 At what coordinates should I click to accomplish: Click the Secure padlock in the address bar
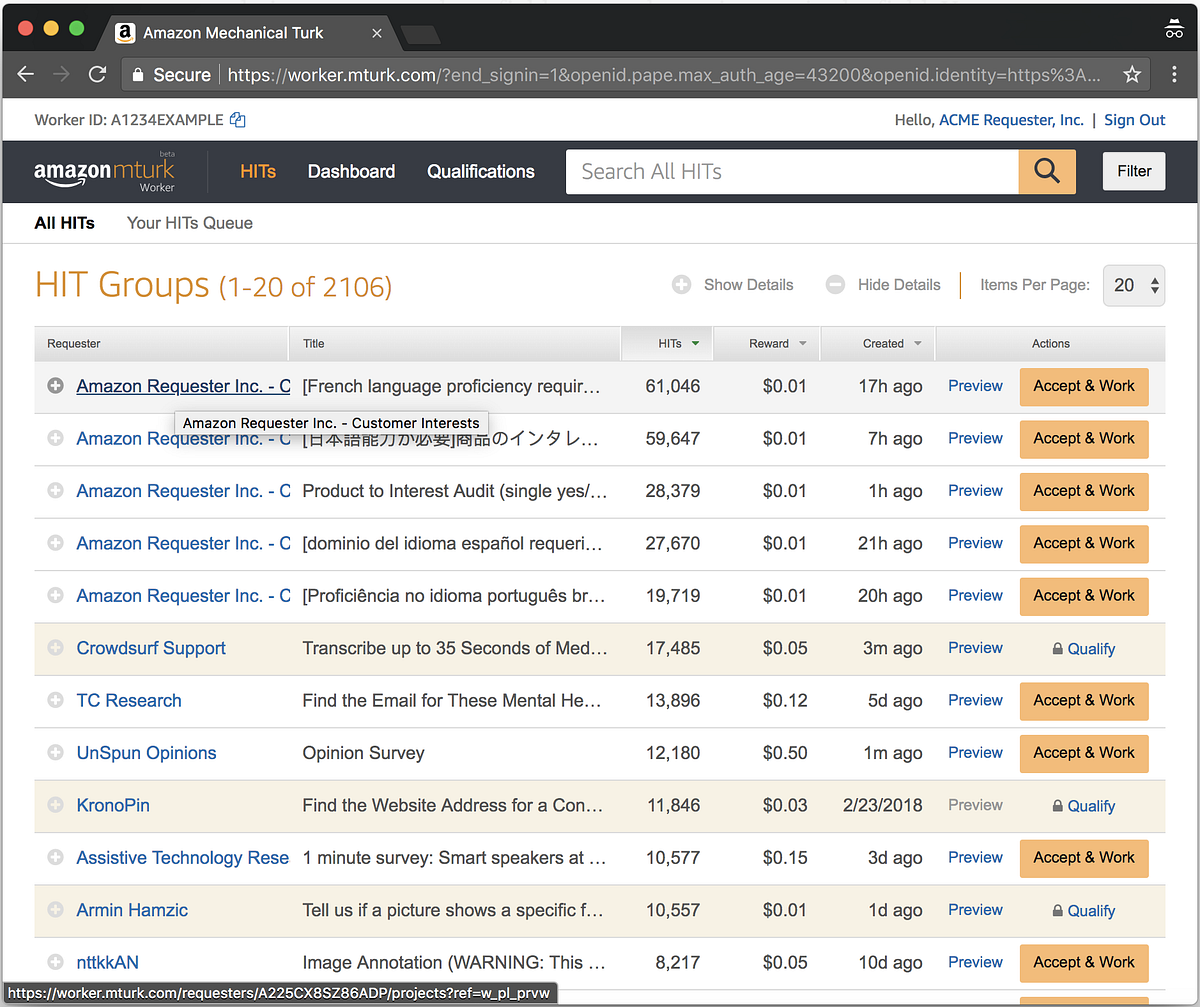(136, 74)
